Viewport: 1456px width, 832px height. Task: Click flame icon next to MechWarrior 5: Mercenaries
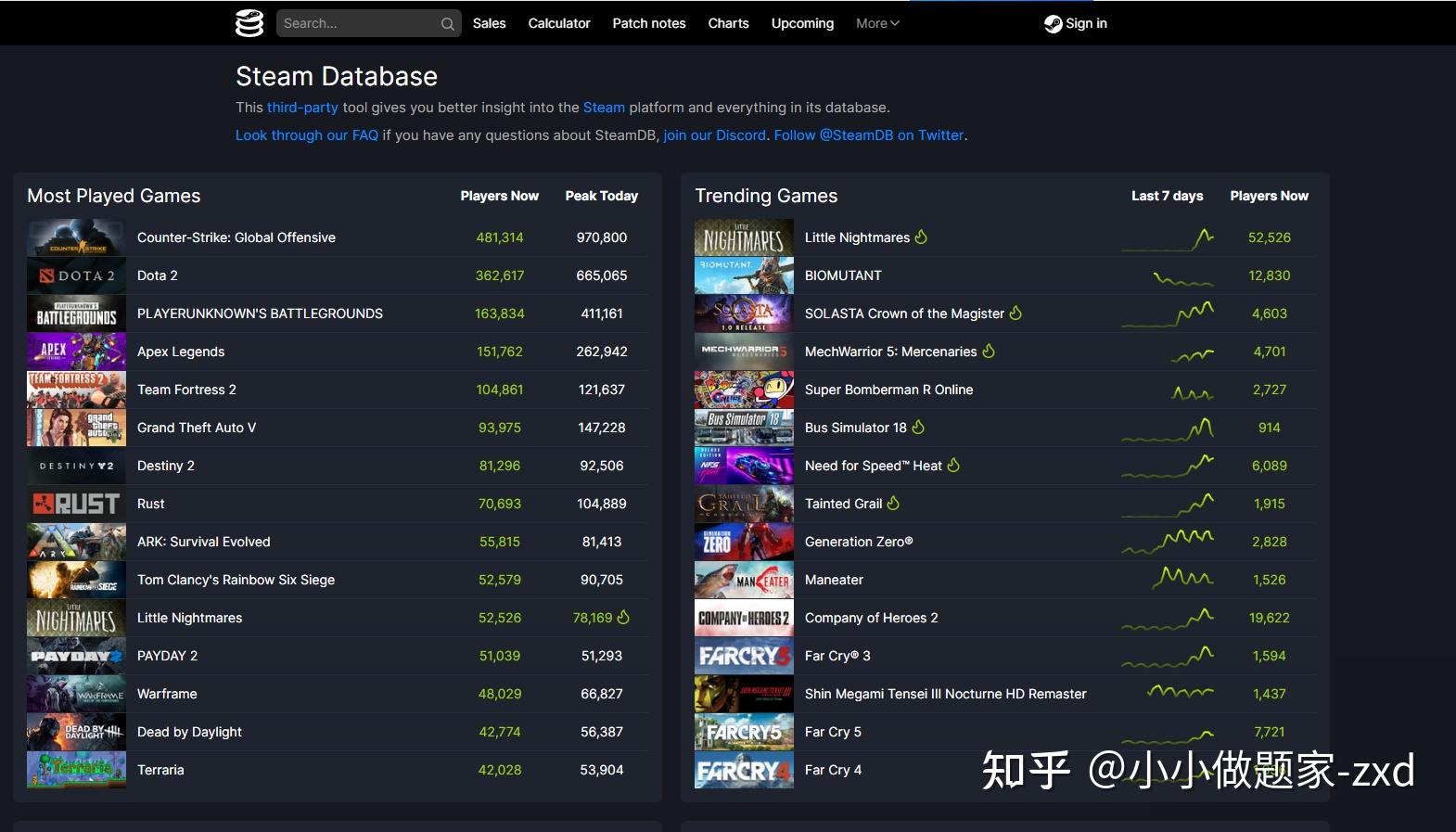click(x=989, y=351)
